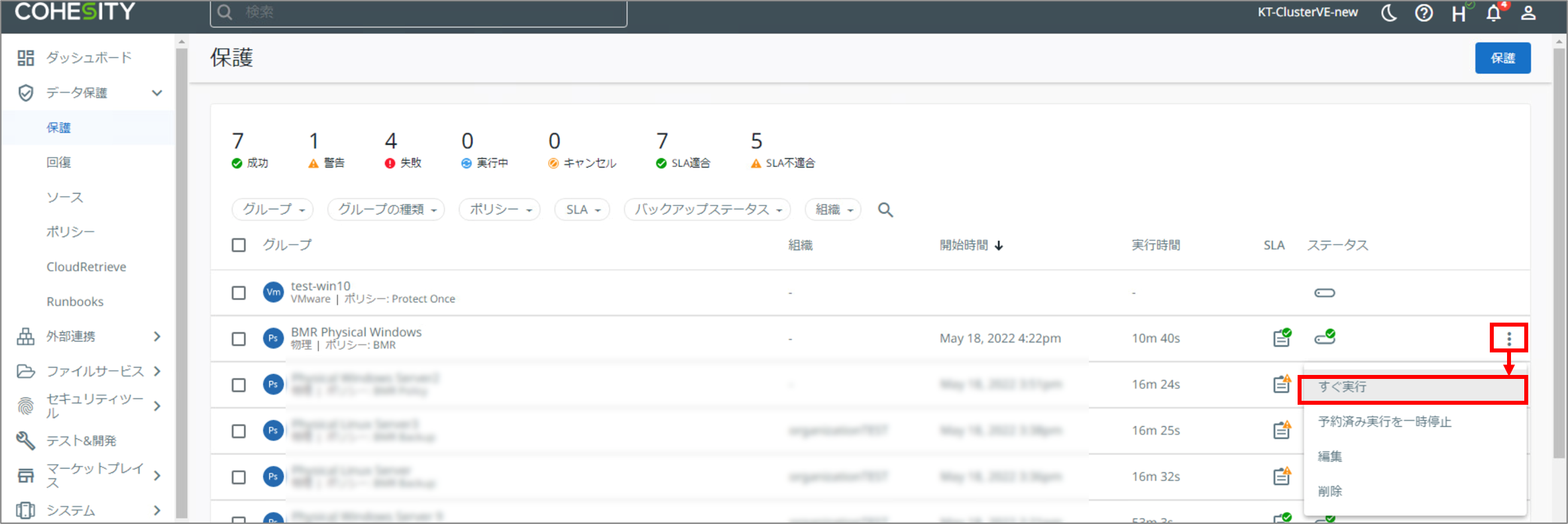Click the blue 保護 button

pos(1502,58)
